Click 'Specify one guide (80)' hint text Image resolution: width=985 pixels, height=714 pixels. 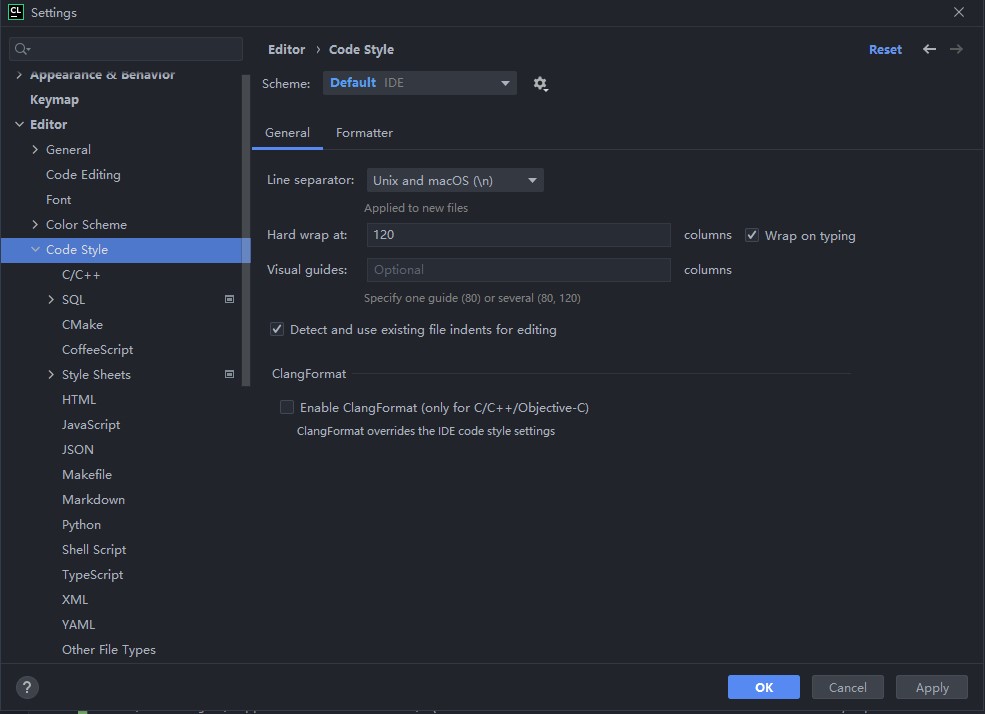[472, 298]
